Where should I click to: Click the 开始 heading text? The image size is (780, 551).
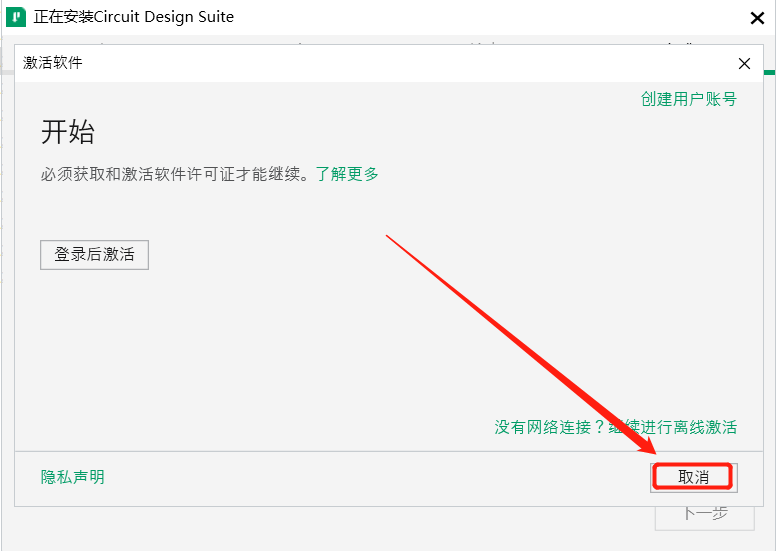[68, 132]
